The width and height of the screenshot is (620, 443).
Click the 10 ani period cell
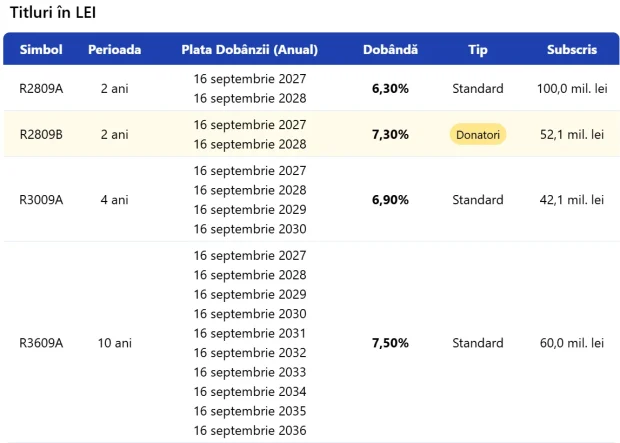(115, 343)
